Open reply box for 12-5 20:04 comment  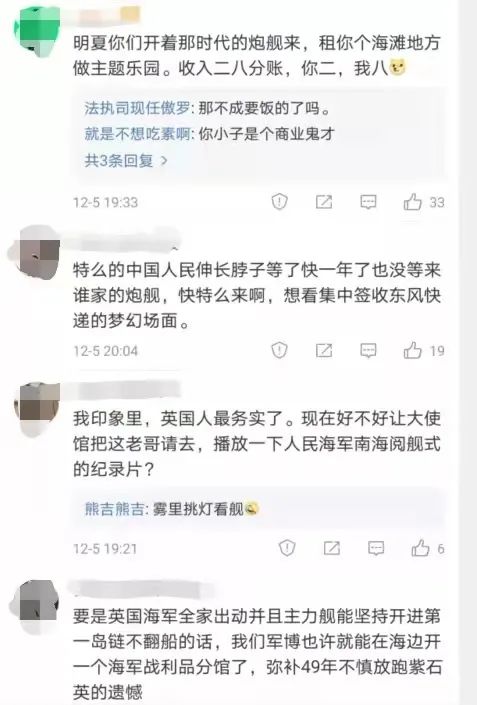pos(368,350)
